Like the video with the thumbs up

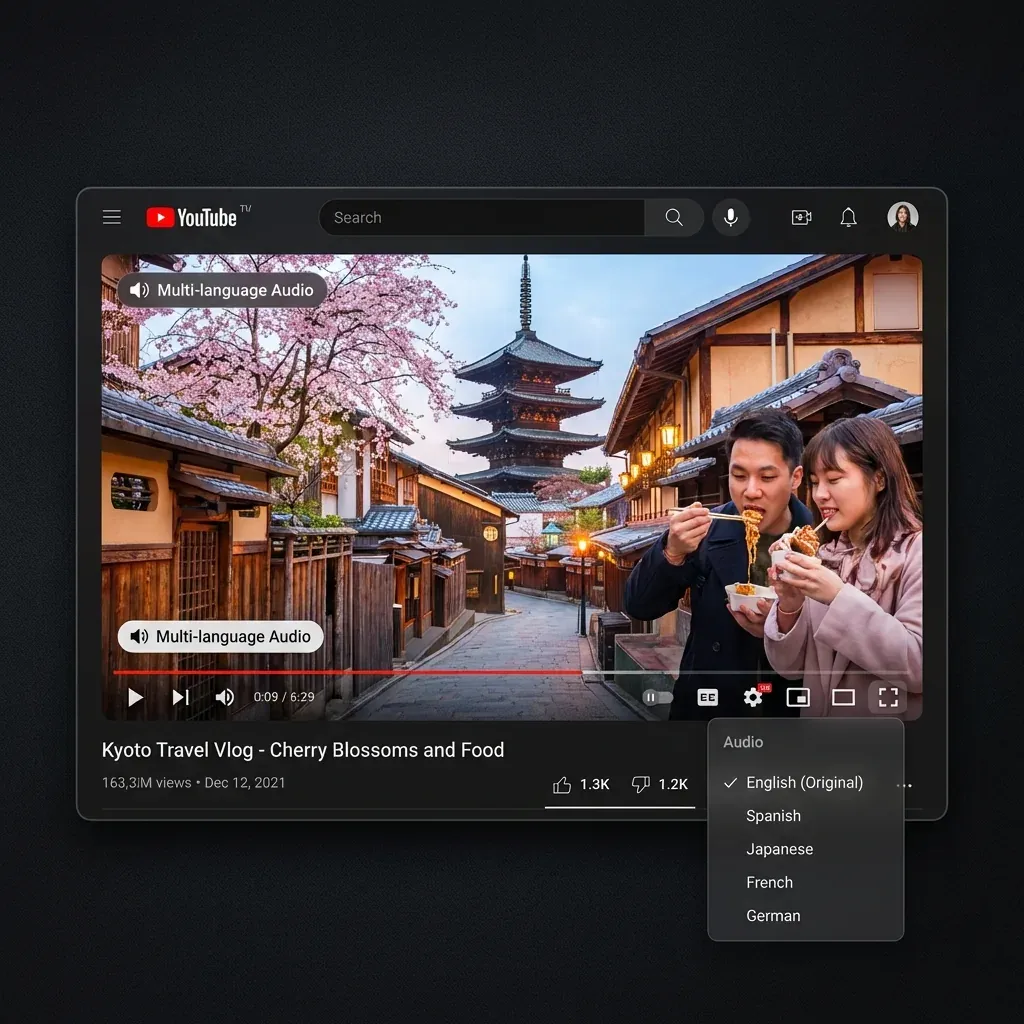pos(562,784)
